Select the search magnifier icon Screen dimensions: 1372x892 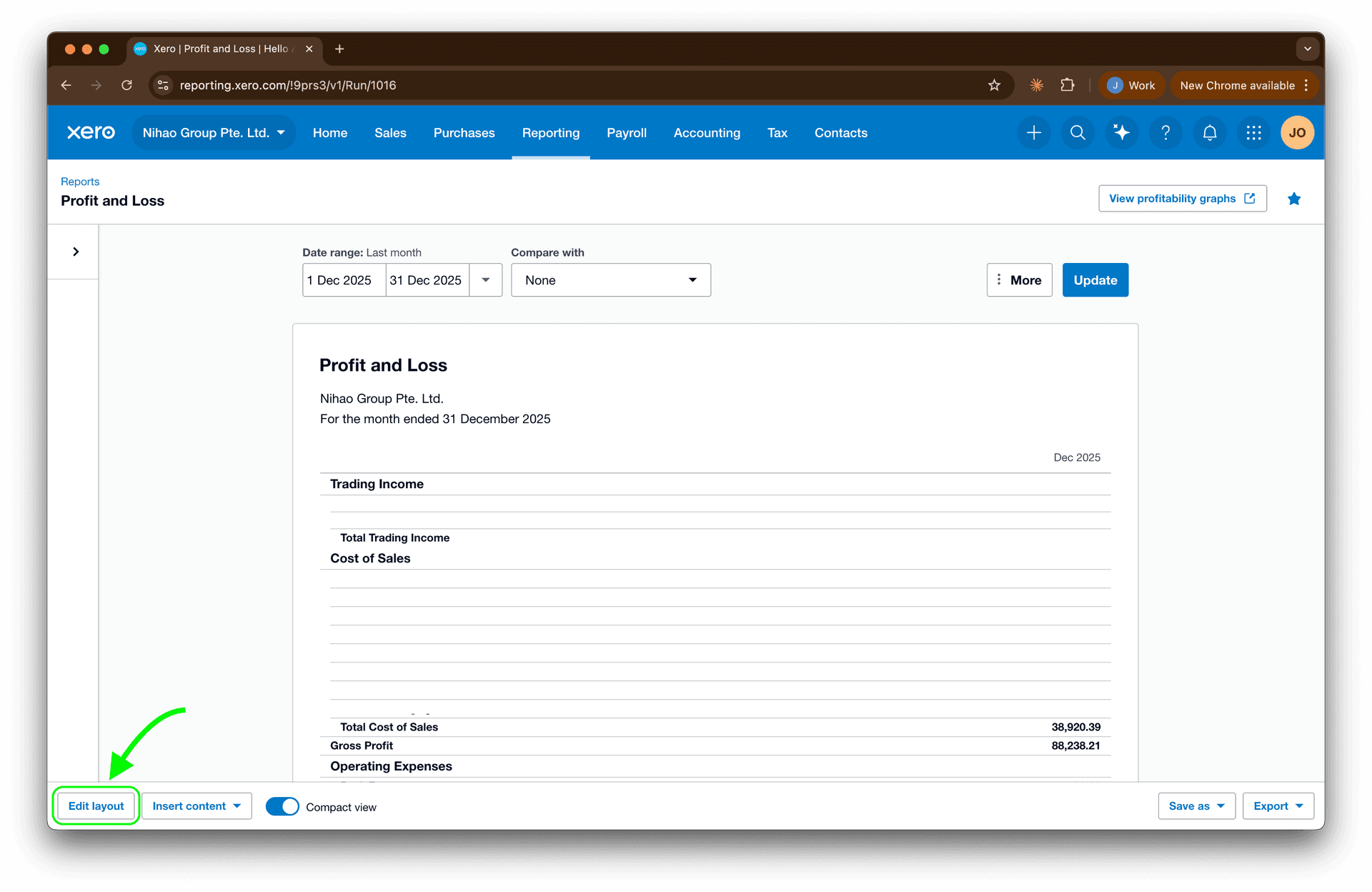click(1078, 132)
